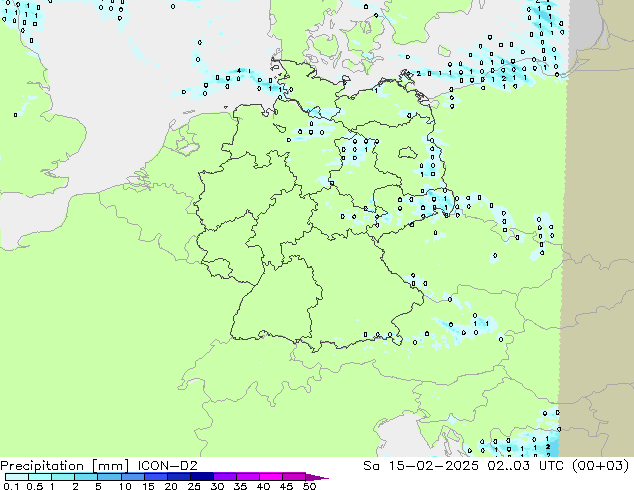This screenshot has width=634, height=490.
Task: Click the legend value '0.1'
Action: (x=11, y=486)
